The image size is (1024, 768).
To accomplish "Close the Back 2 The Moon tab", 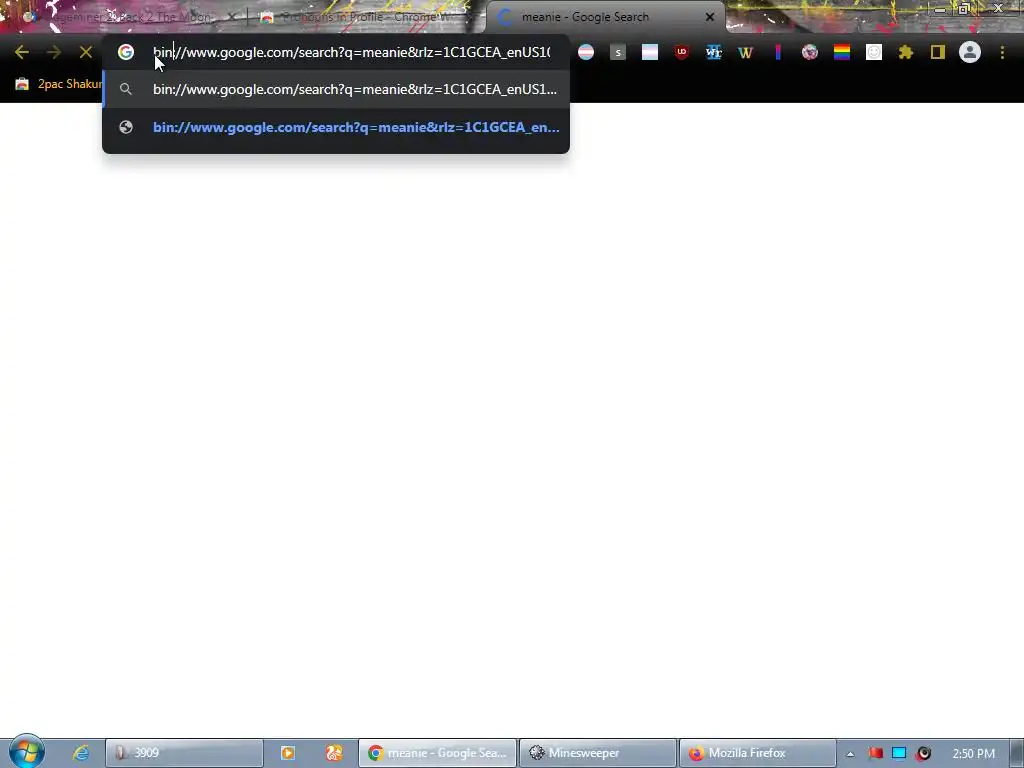I will (x=231, y=17).
